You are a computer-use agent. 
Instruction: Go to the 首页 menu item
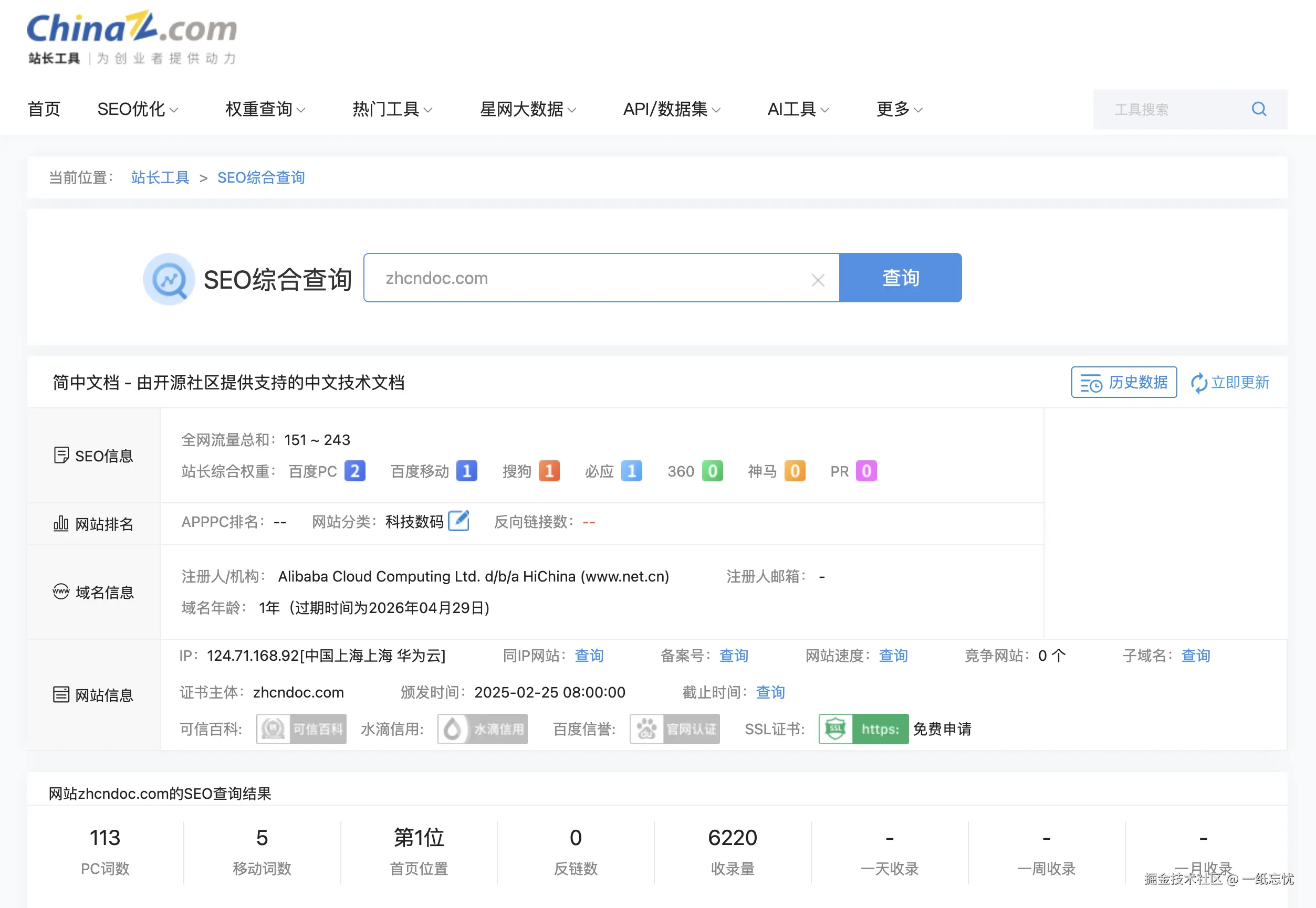click(x=44, y=109)
